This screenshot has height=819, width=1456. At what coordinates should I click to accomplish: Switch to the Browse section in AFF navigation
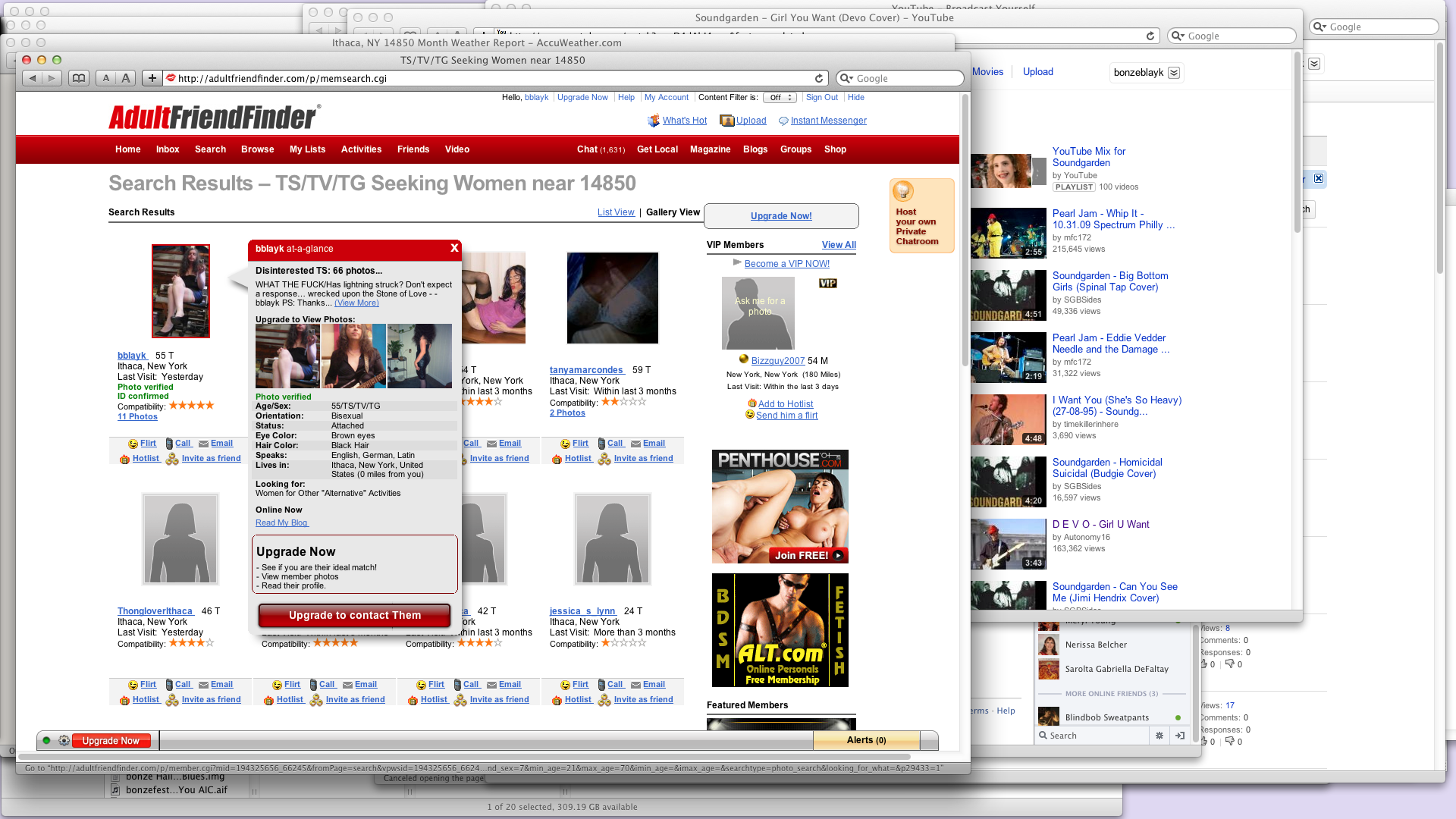pos(257,149)
